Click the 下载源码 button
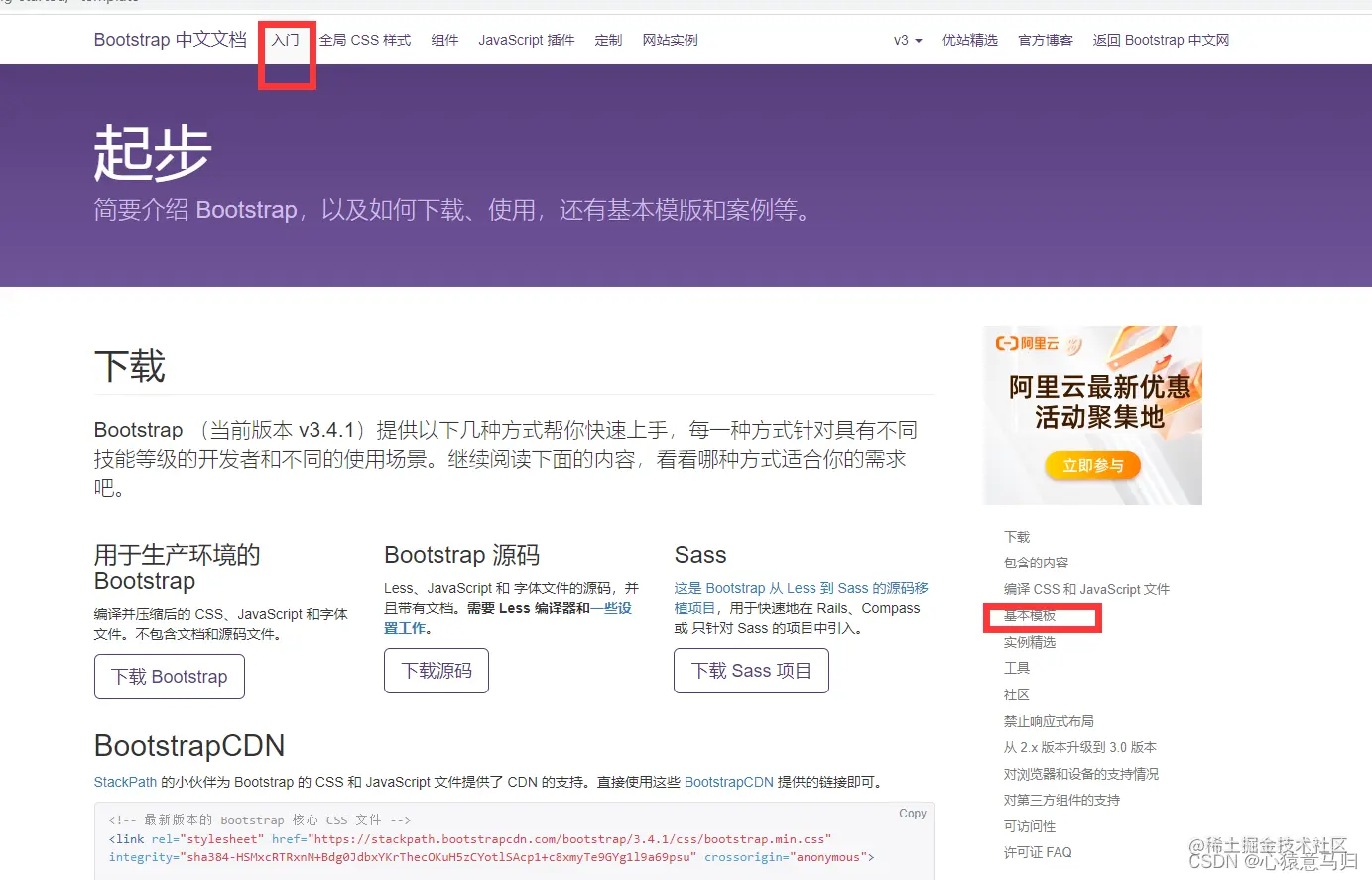The height and width of the screenshot is (880, 1372). click(x=437, y=671)
